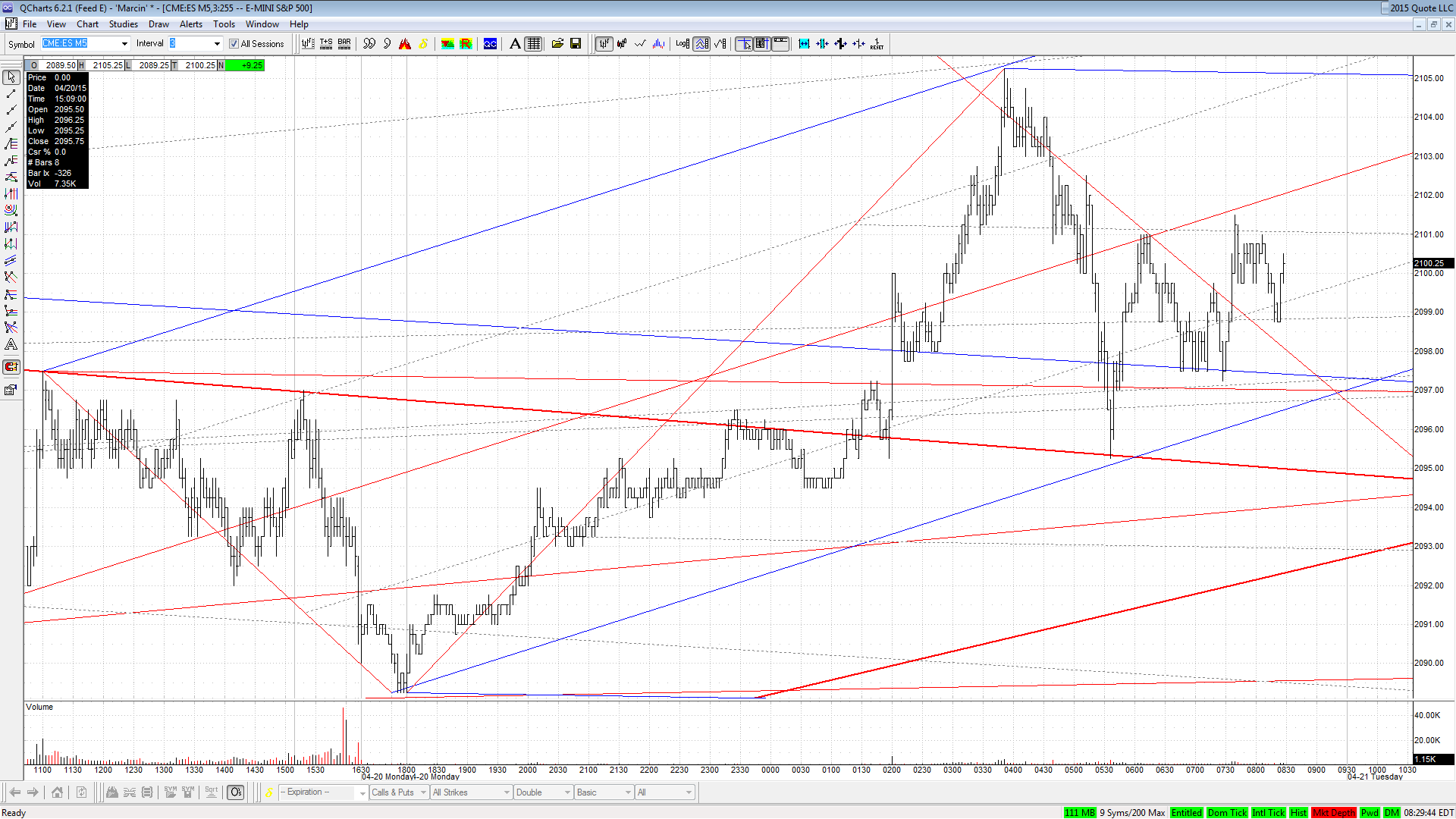This screenshot has width=1456, height=819.
Task: Expand the Symbol dropdown
Action: [x=124, y=44]
